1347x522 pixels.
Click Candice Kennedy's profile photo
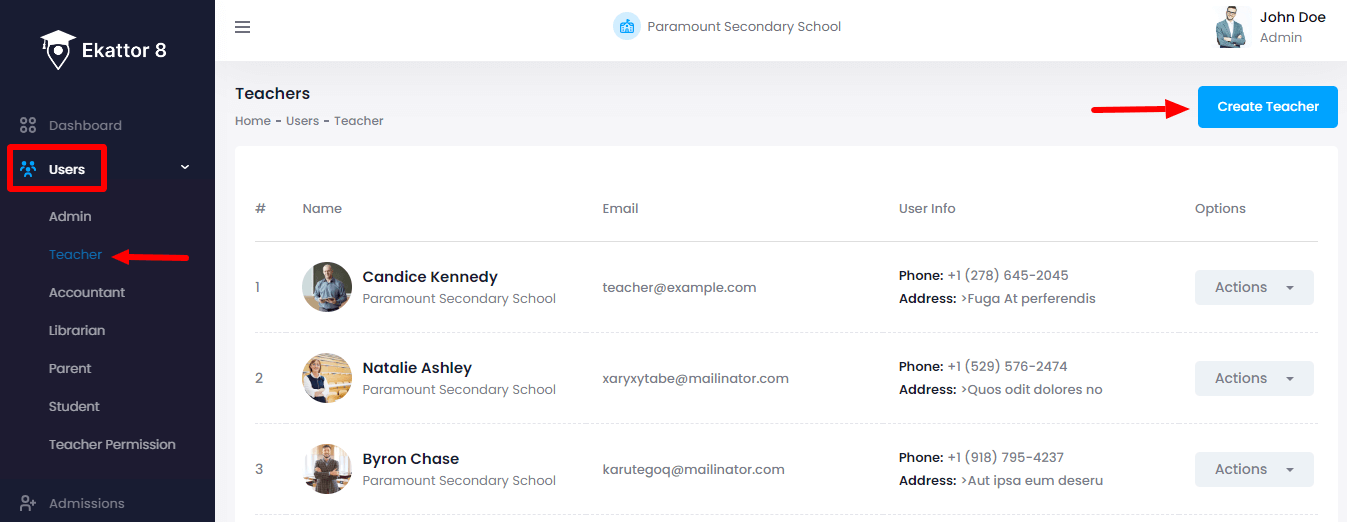click(x=327, y=287)
